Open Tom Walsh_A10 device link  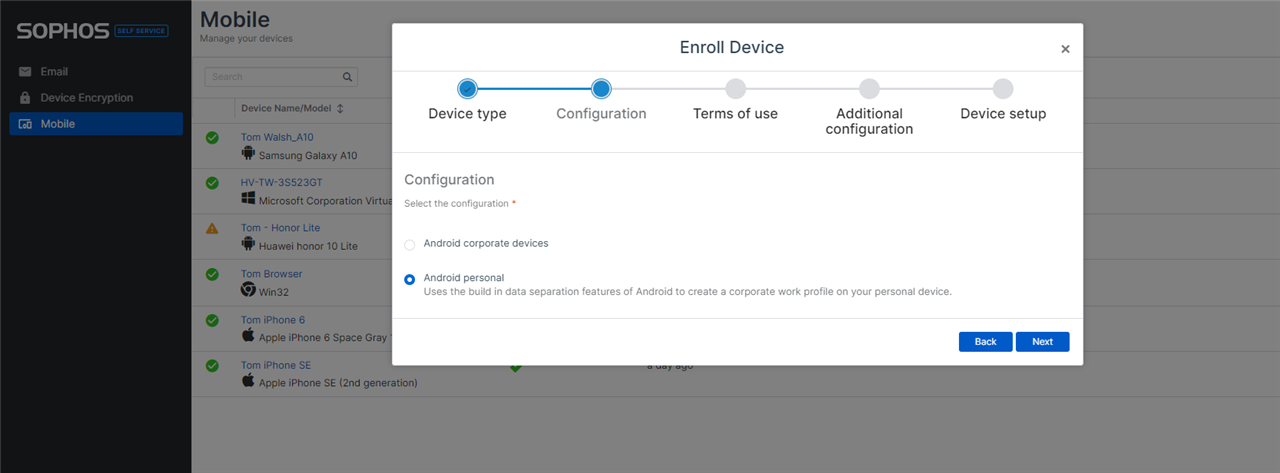(x=277, y=137)
